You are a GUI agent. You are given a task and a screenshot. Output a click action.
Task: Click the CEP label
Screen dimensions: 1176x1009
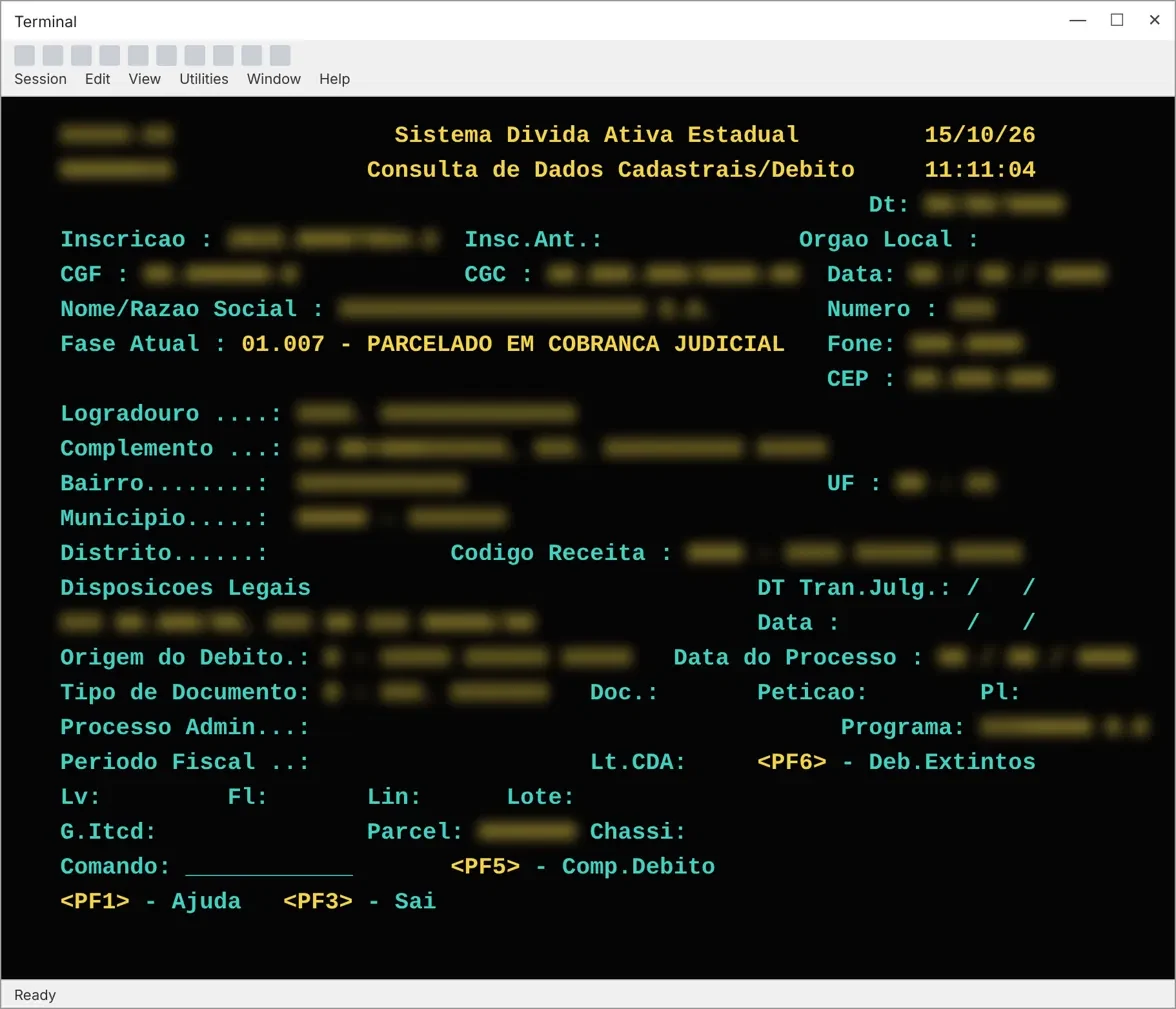pyautogui.click(x=861, y=379)
